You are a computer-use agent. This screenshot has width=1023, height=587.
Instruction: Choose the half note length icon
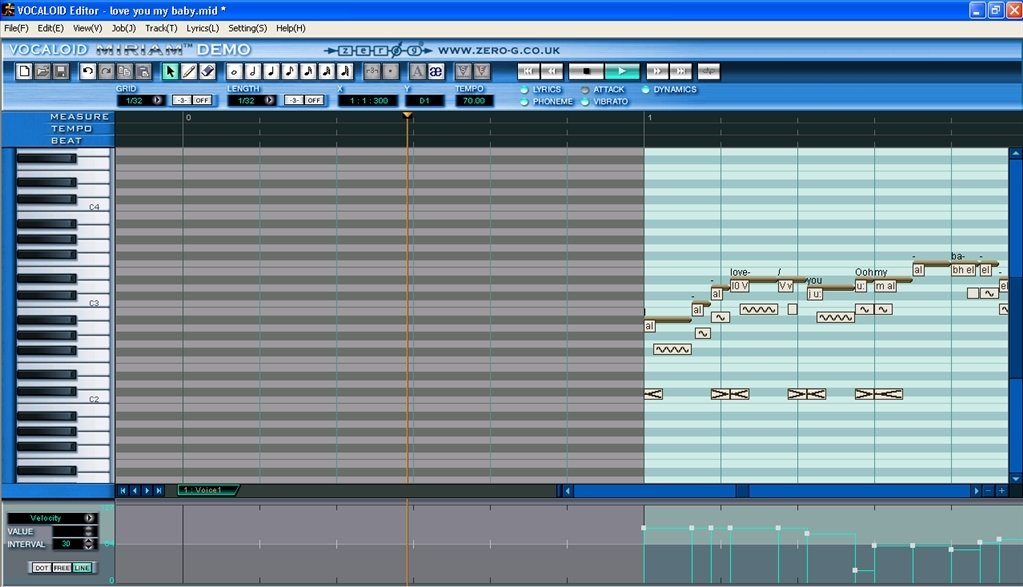point(252,71)
